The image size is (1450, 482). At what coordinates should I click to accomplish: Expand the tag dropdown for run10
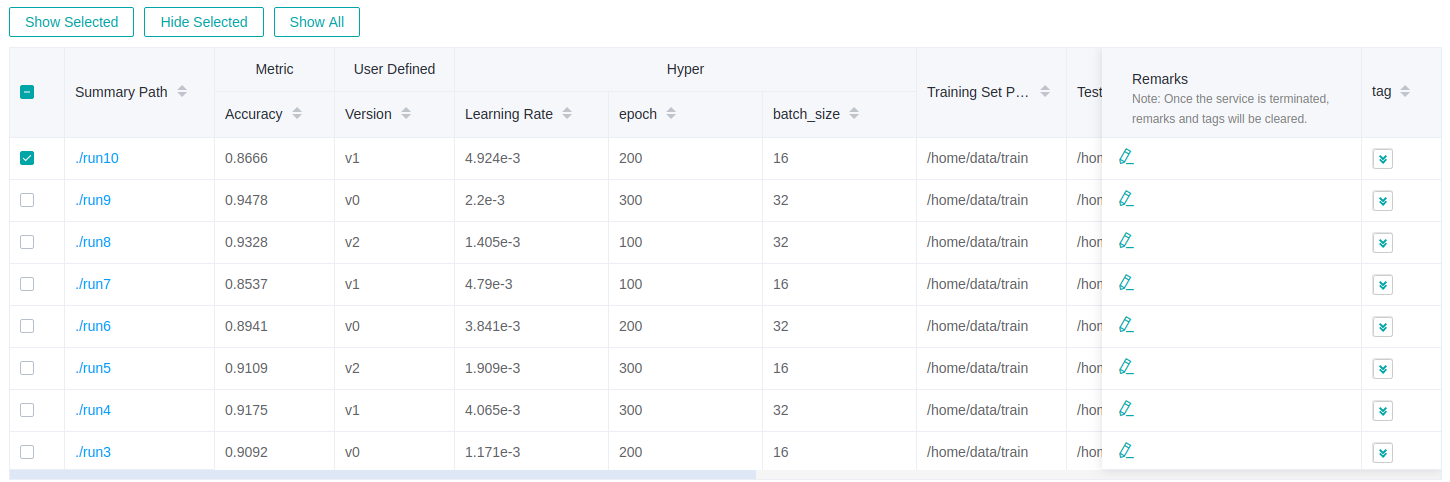[1382, 159]
